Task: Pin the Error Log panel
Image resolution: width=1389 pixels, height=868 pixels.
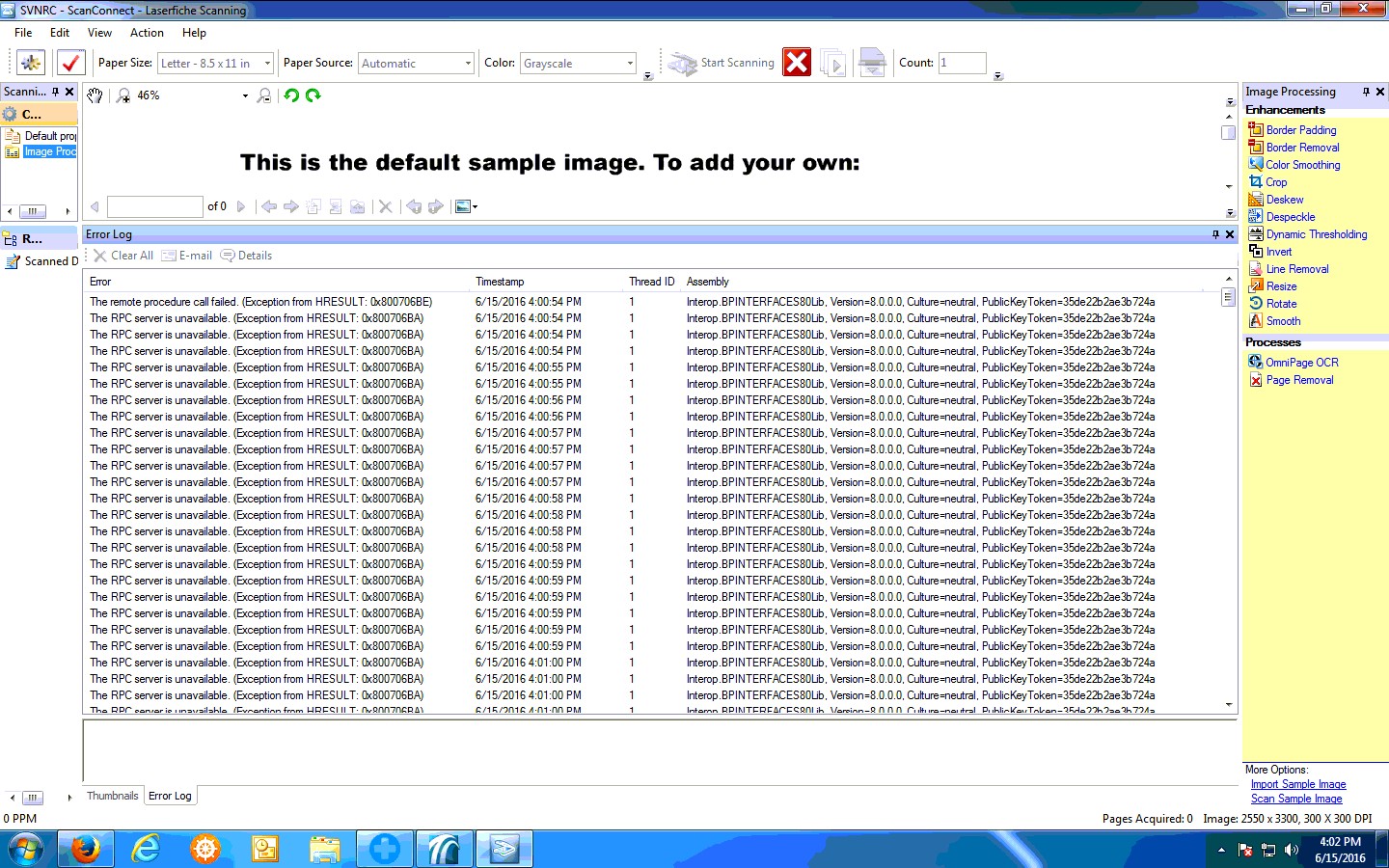Action: [x=1215, y=234]
